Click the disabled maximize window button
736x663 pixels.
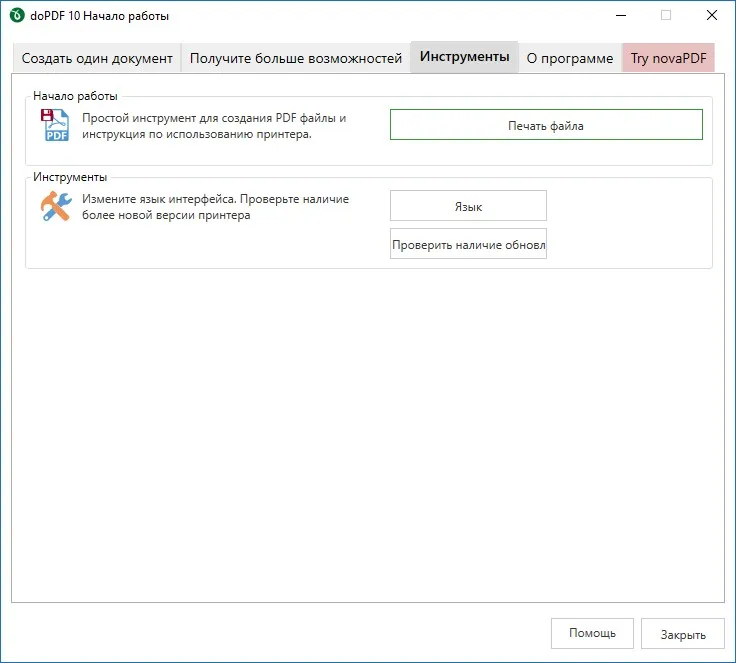pos(666,15)
